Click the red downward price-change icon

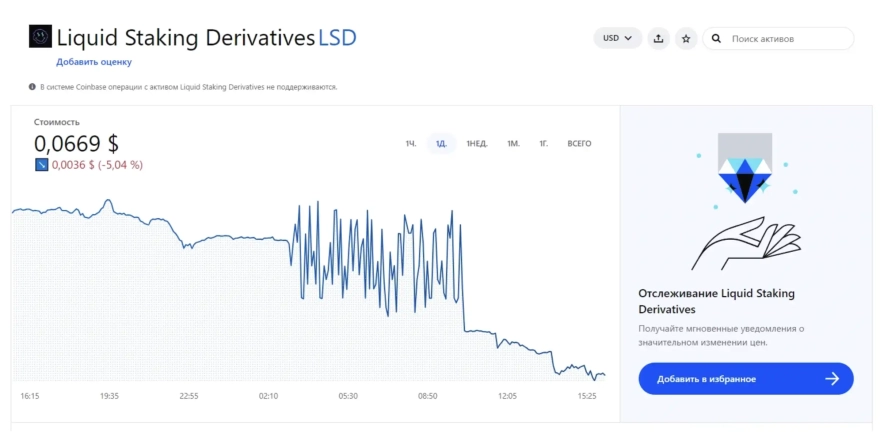coord(41,165)
